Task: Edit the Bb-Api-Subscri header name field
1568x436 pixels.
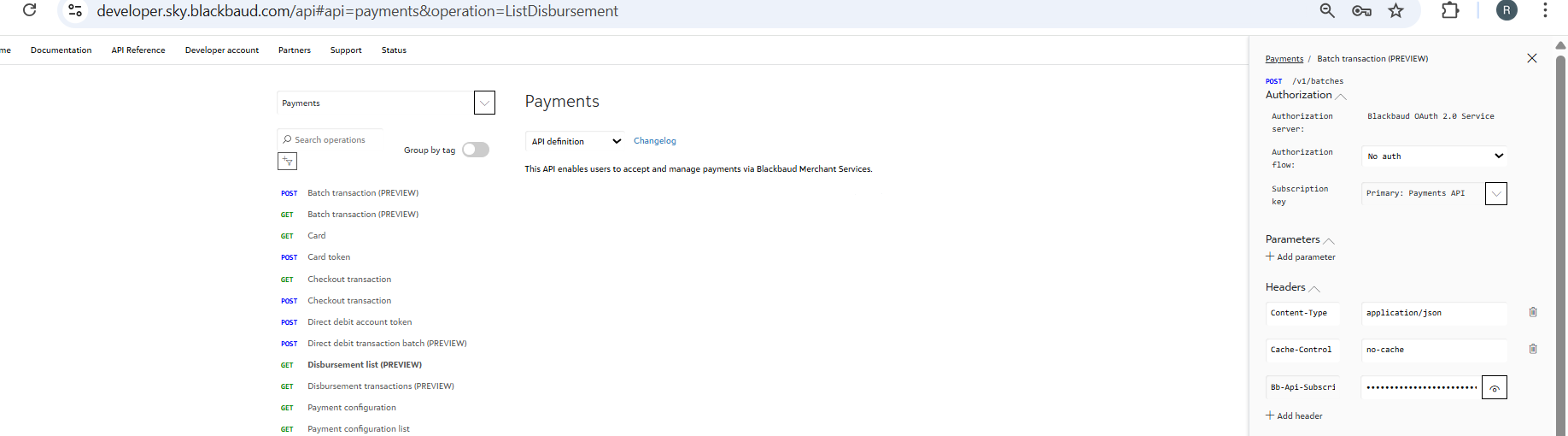Action: pyautogui.click(x=1302, y=387)
